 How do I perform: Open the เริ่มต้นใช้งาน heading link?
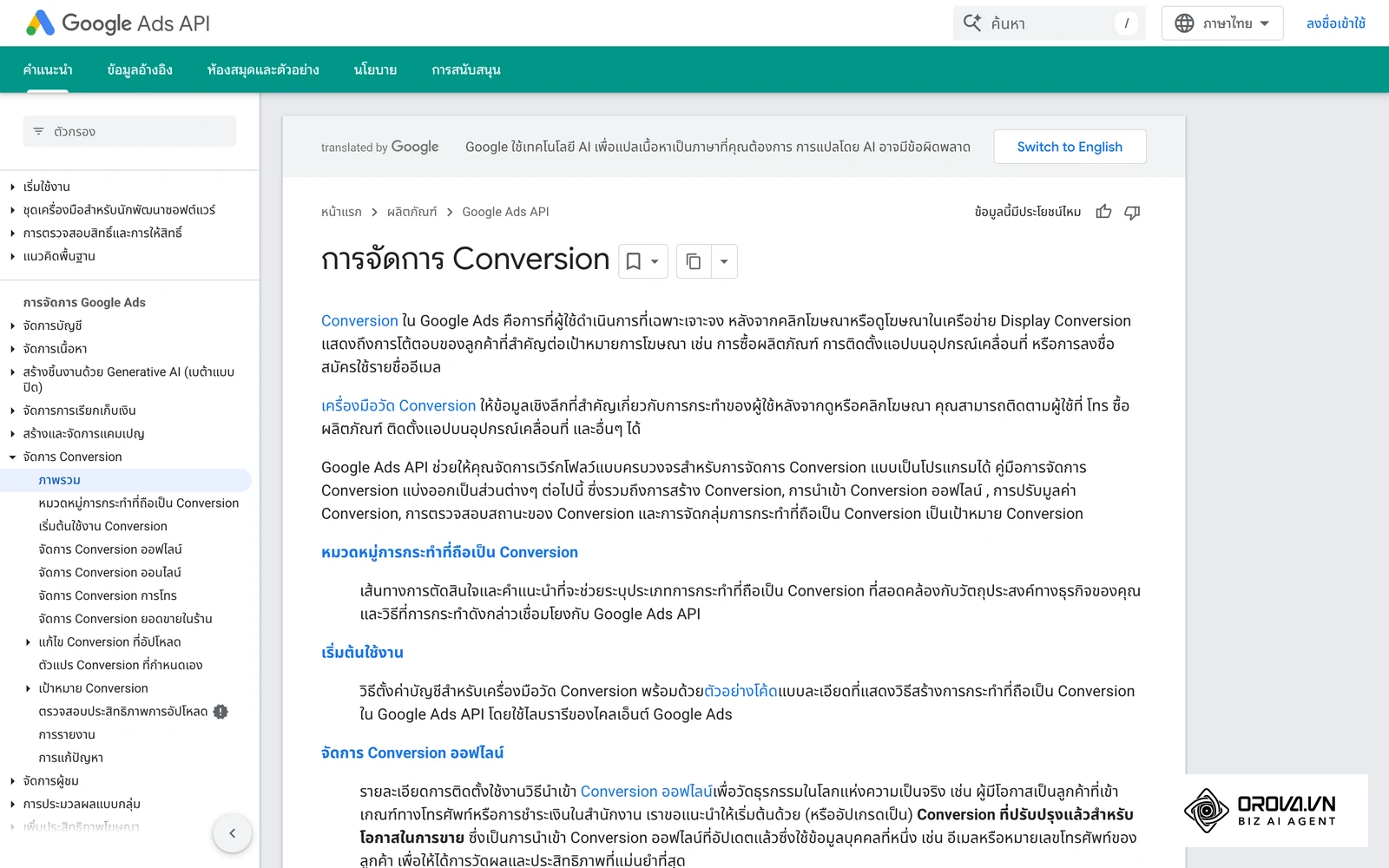pyautogui.click(x=363, y=653)
